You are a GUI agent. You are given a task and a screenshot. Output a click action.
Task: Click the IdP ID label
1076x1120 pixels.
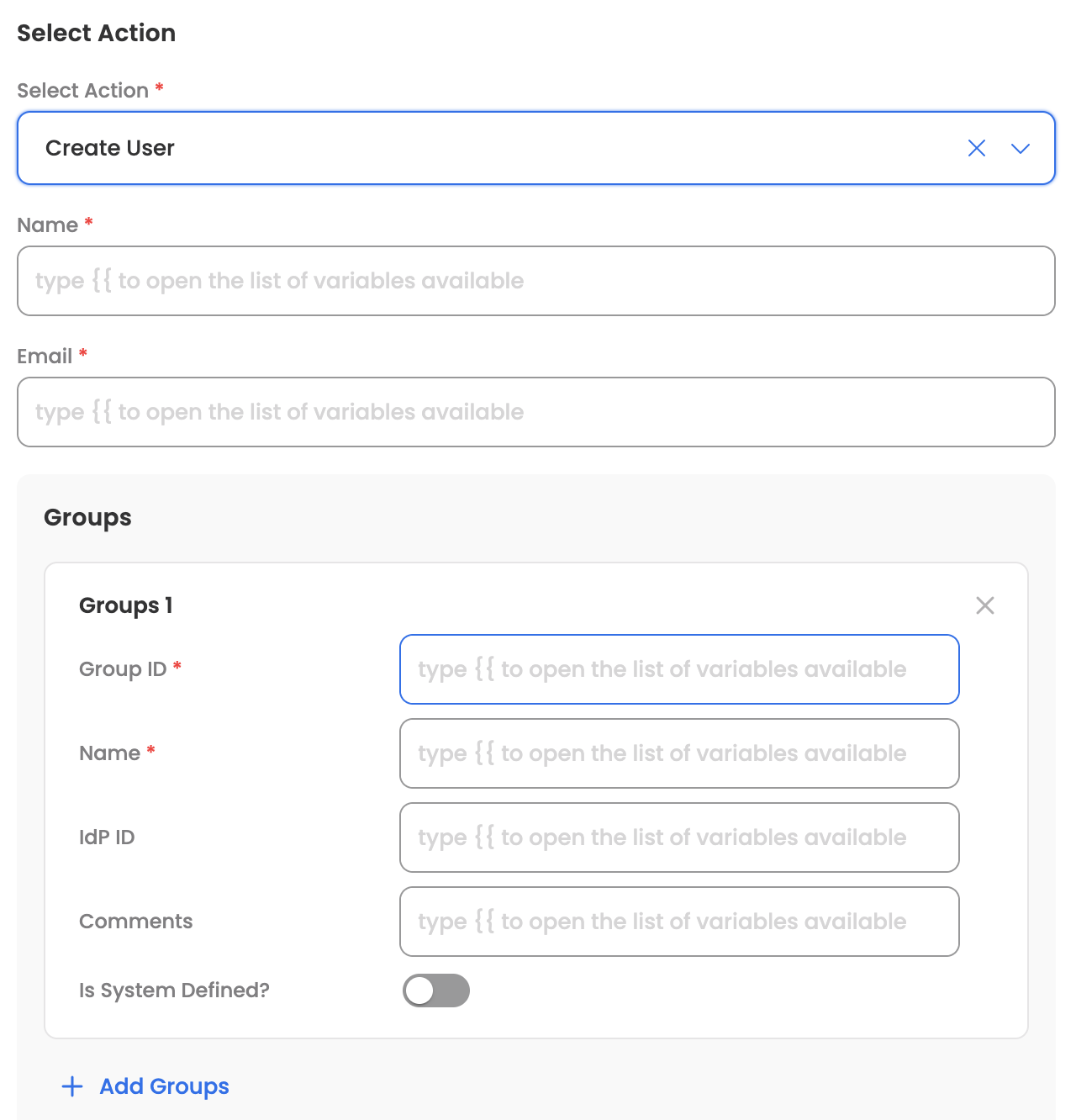107,837
